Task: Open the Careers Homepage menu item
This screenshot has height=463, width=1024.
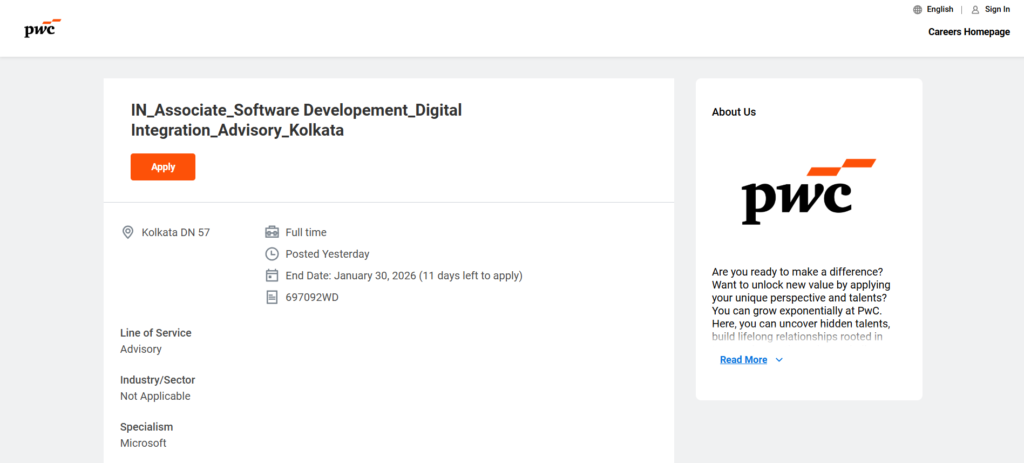Action: point(968,32)
